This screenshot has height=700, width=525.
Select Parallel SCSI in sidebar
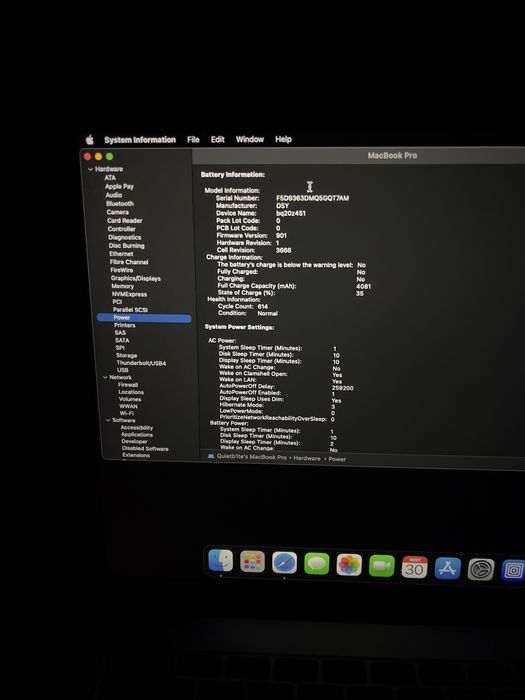pos(130,310)
